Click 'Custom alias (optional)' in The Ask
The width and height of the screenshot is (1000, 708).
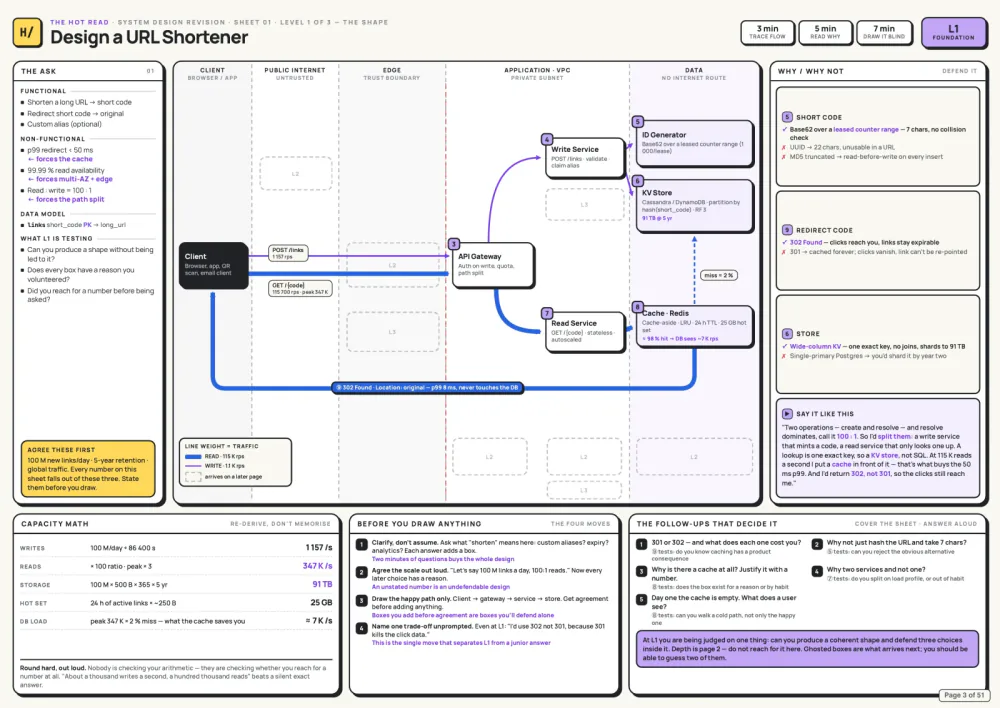click(64, 124)
